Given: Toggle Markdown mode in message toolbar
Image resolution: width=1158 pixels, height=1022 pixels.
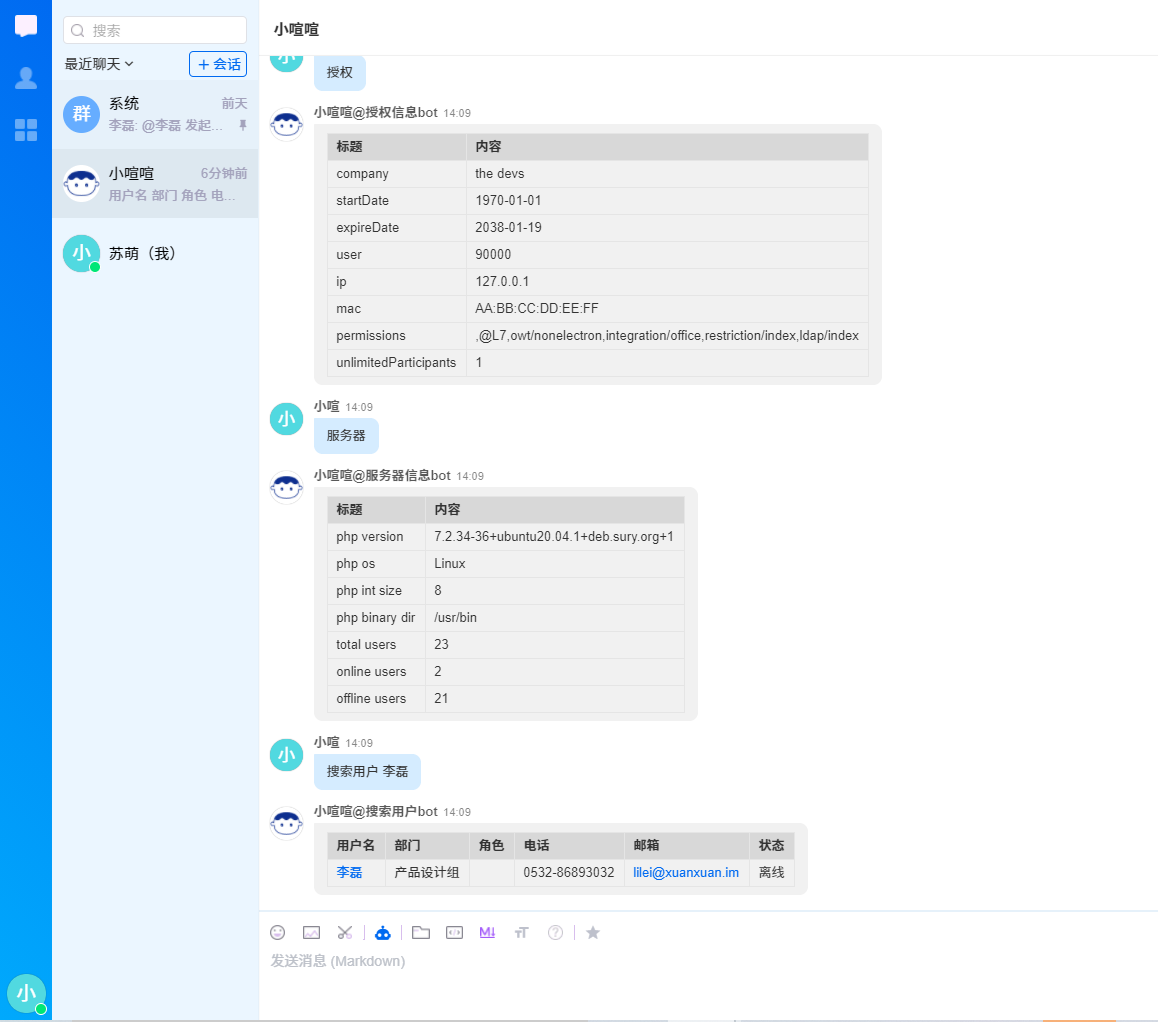Looking at the screenshot, I should pos(487,932).
